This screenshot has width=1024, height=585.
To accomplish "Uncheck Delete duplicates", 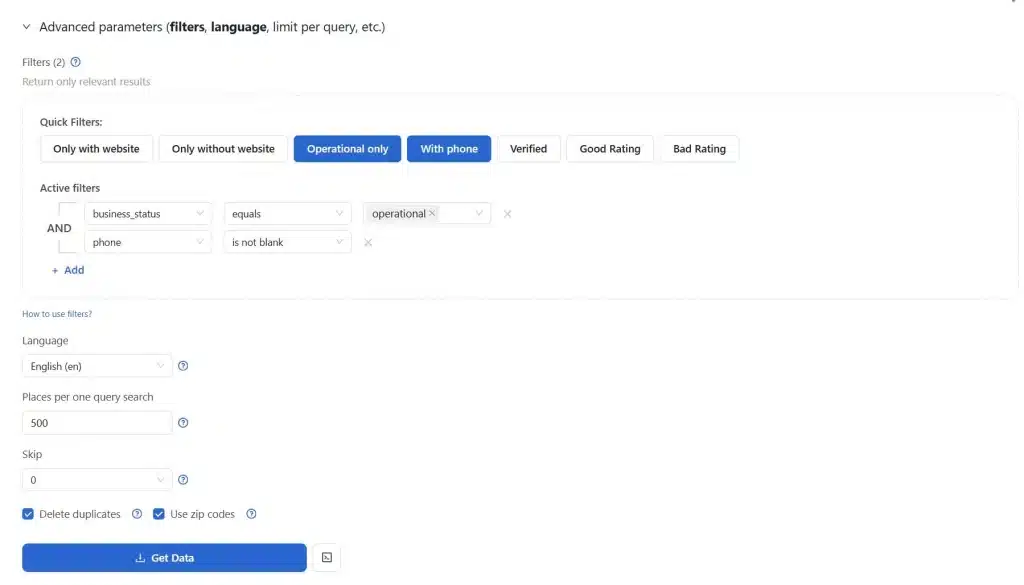I will click(27, 514).
